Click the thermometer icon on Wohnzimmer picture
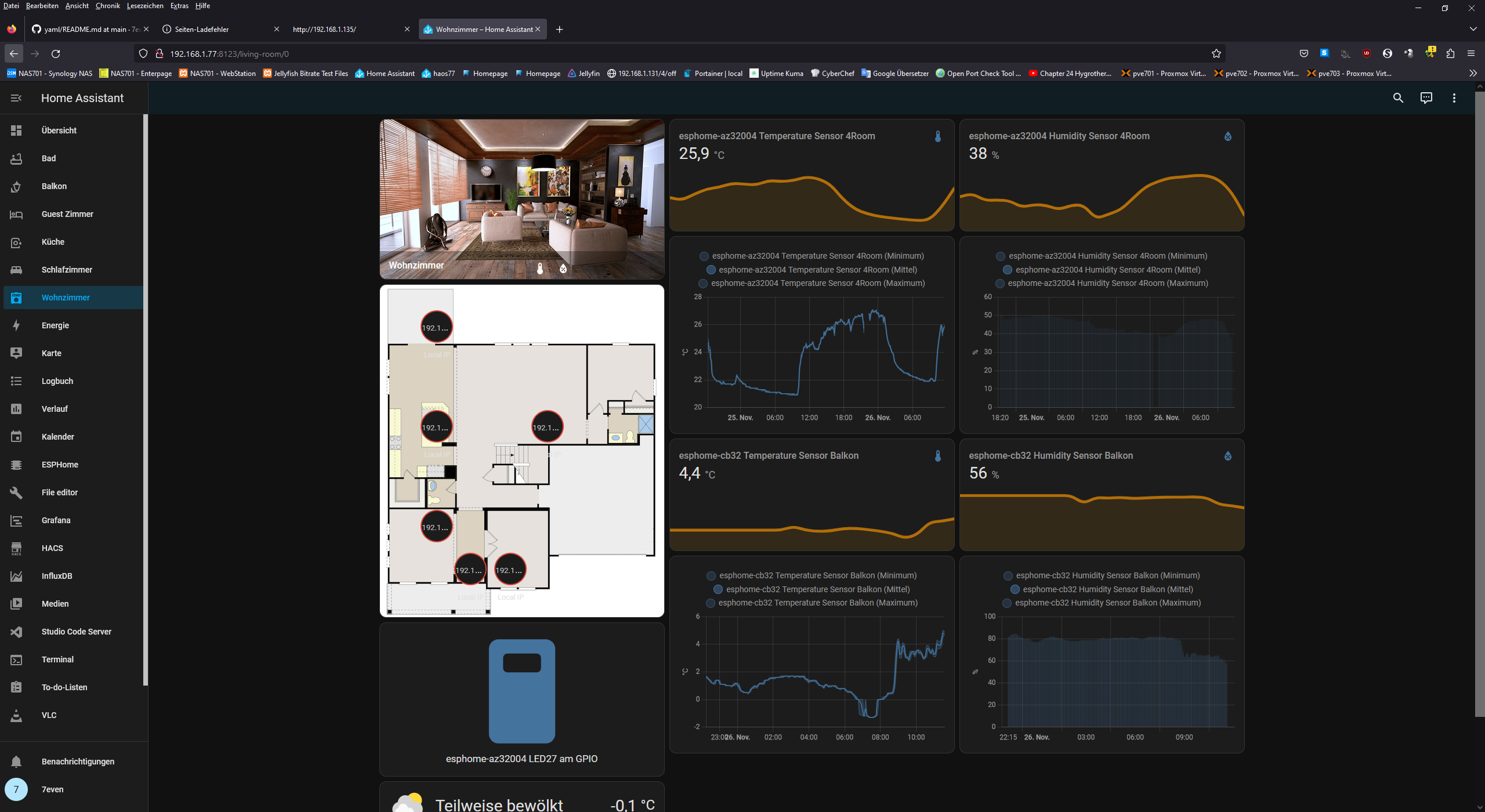Screen dimensions: 1485x812 coord(540,269)
